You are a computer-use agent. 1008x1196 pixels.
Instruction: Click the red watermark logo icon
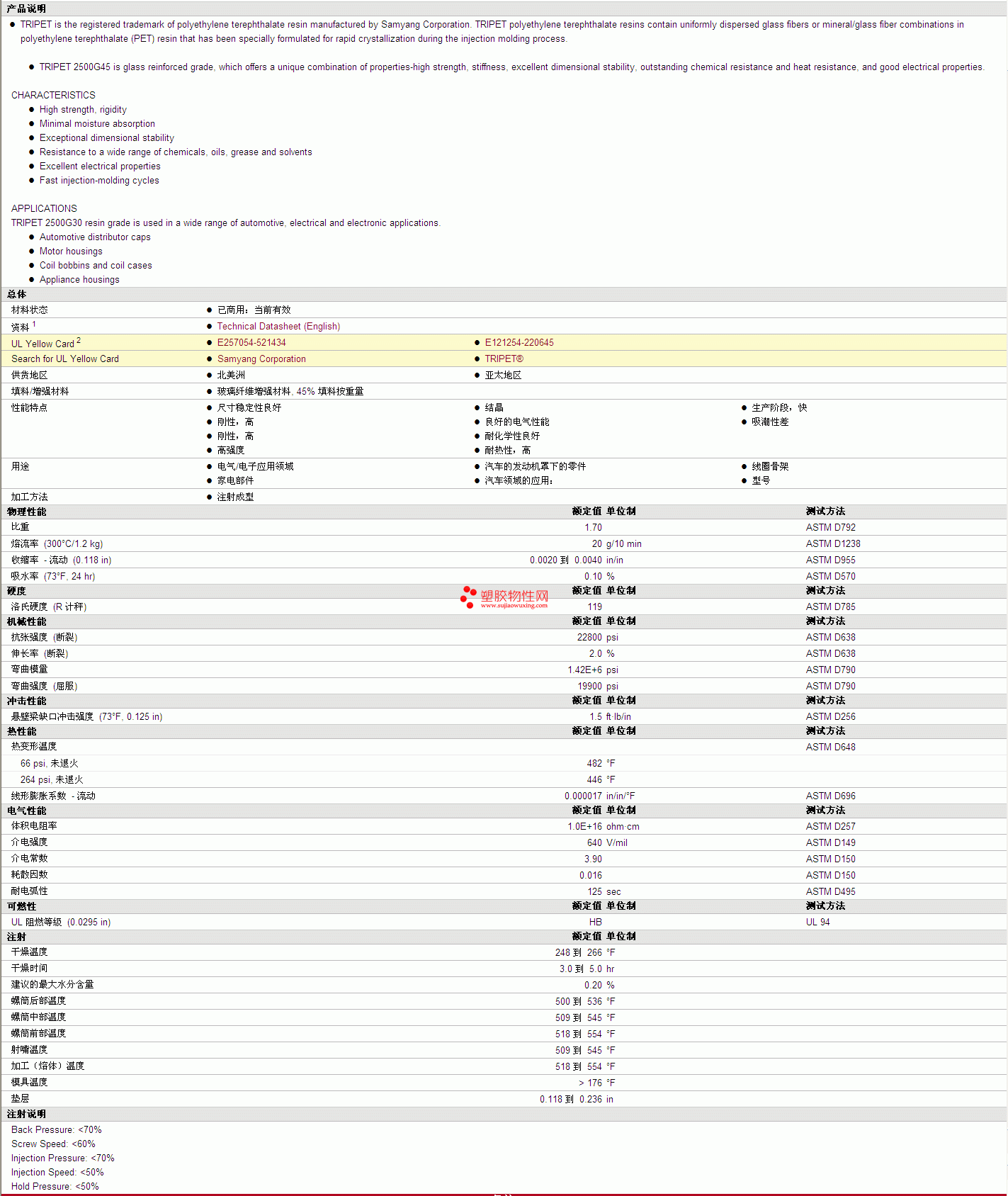pos(468,597)
